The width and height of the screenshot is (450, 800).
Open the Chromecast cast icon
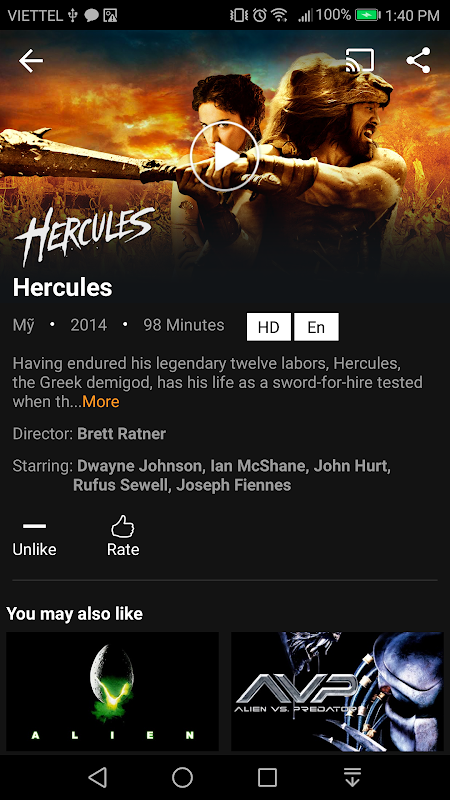point(360,61)
